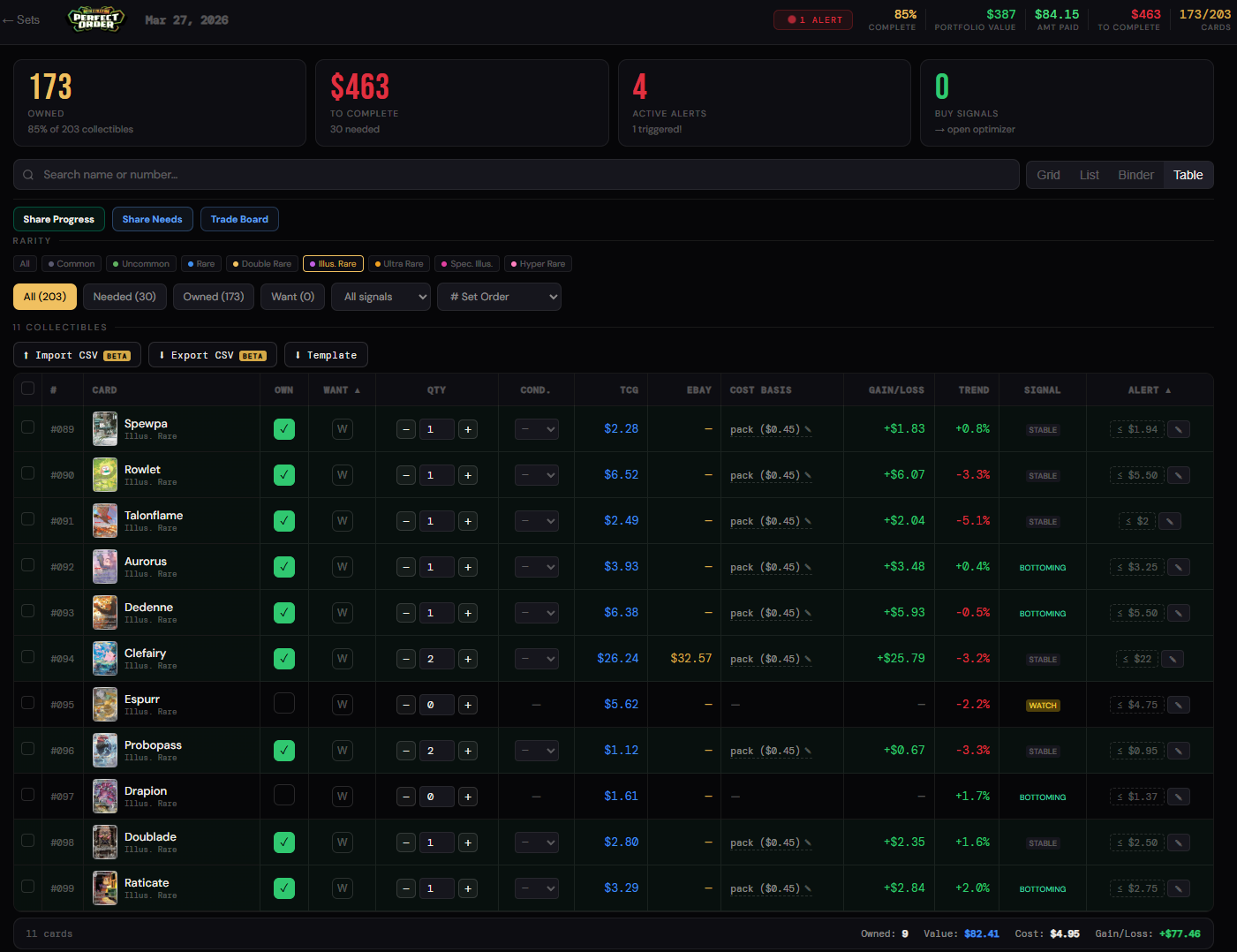Open the condition dropdown for Doublade
Image resolution: width=1237 pixels, height=952 pixels.
point(537,842)
